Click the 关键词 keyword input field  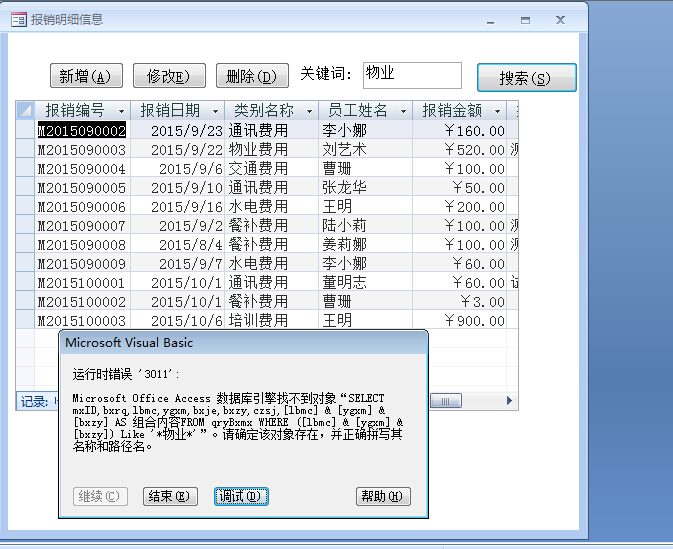click(411, 75)
